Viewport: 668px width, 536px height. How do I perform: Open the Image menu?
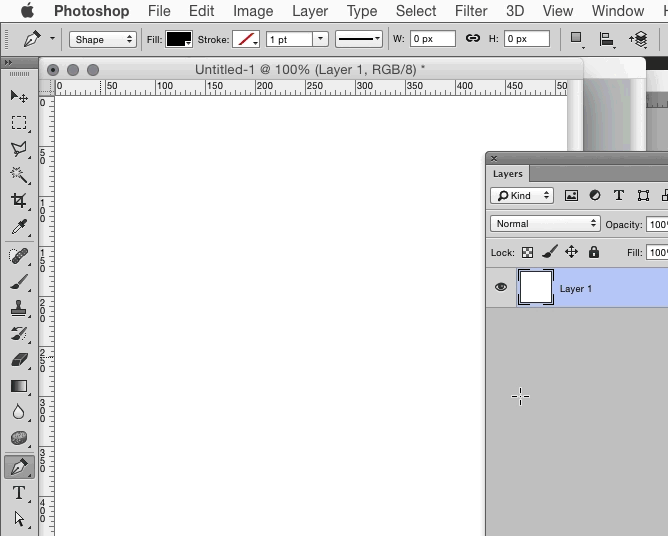pyautogui.click(x=253, y=11)
